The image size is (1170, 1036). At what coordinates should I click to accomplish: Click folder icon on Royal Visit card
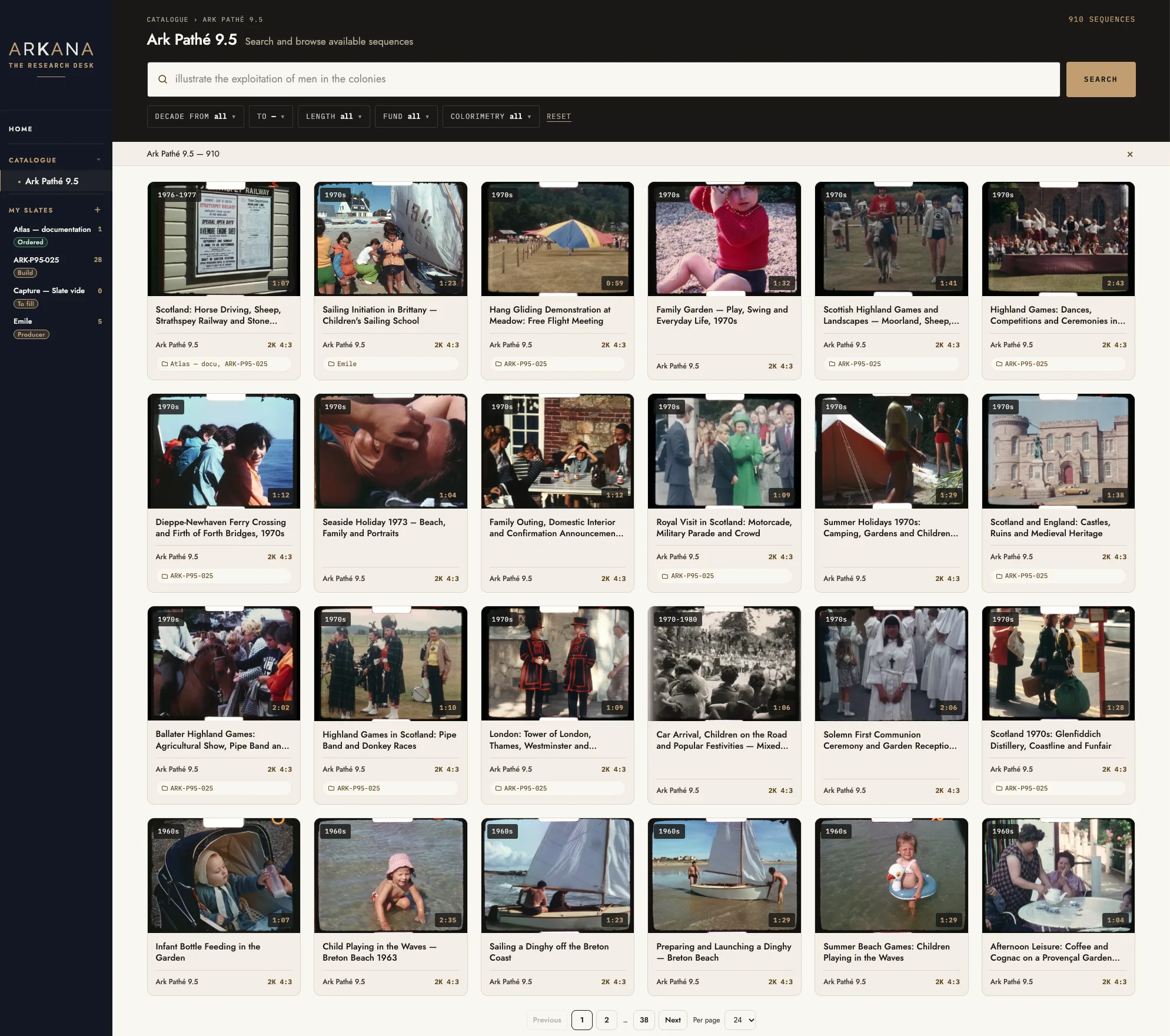[x=665, y=576]
